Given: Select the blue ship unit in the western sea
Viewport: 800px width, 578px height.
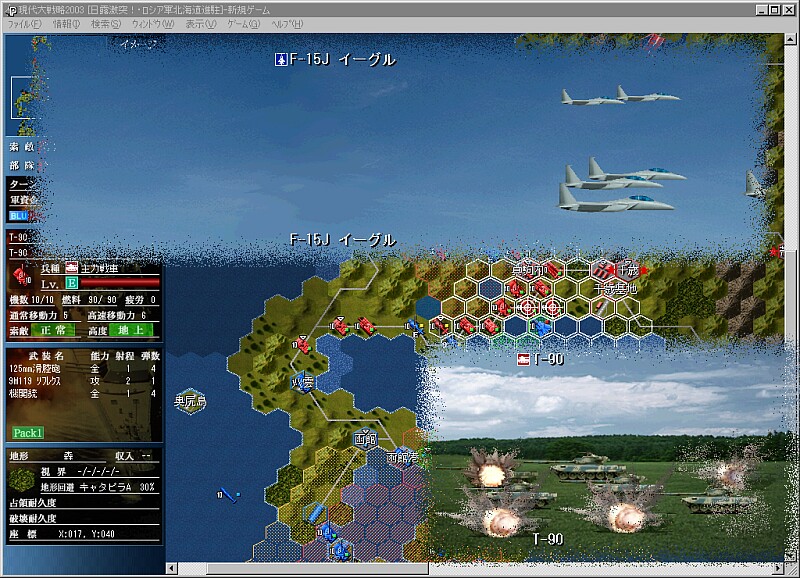Looking at the screenshot, I should coord(229,495).
